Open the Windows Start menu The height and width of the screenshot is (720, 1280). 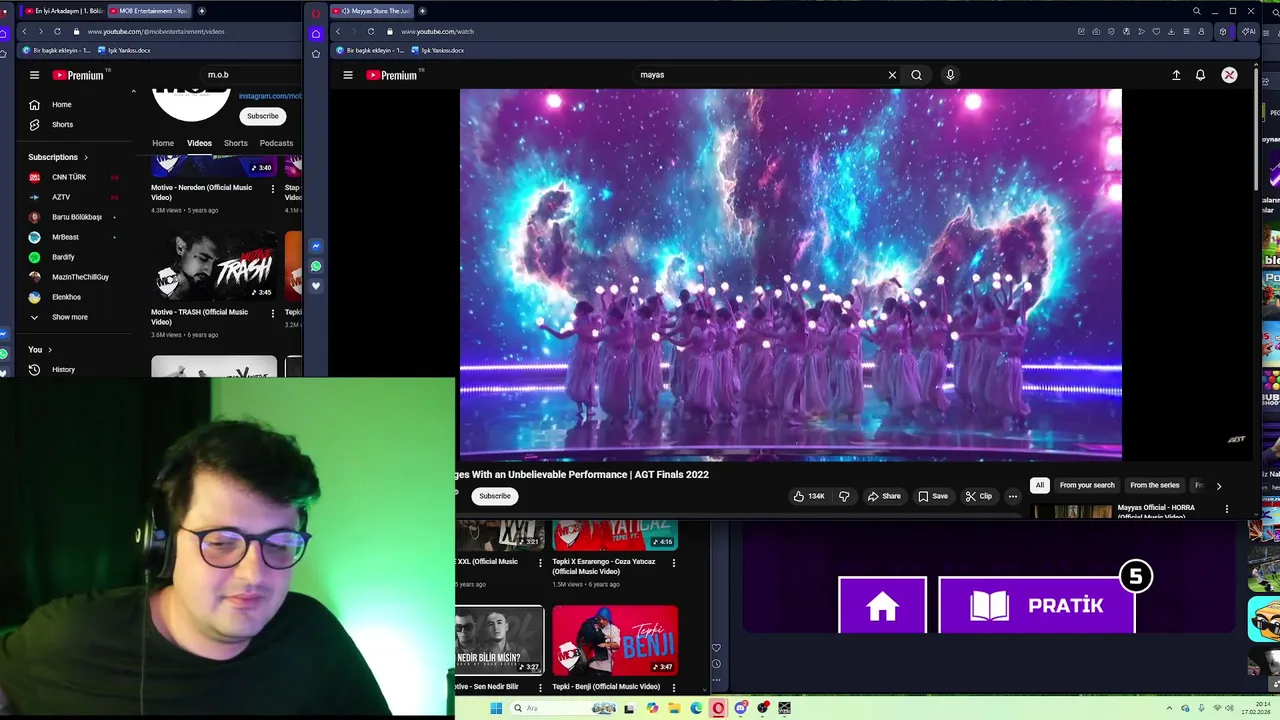coord(496,708)
